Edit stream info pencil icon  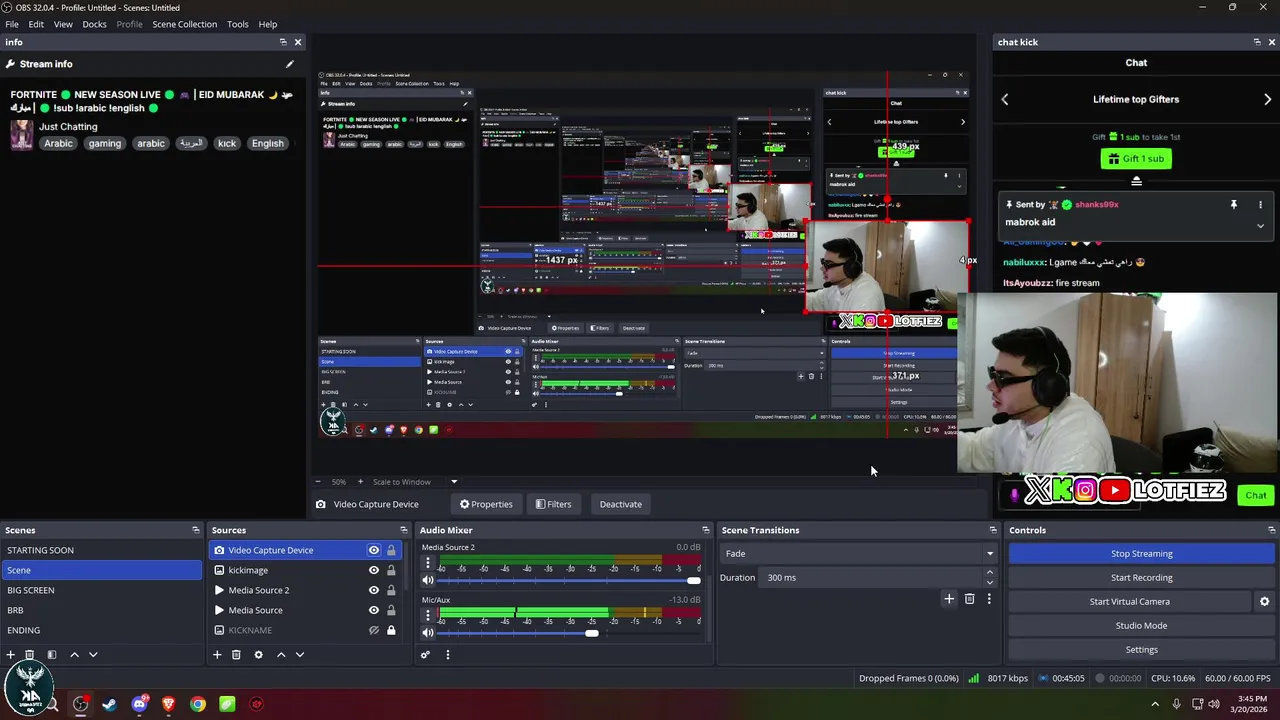(x=290, y=64)
